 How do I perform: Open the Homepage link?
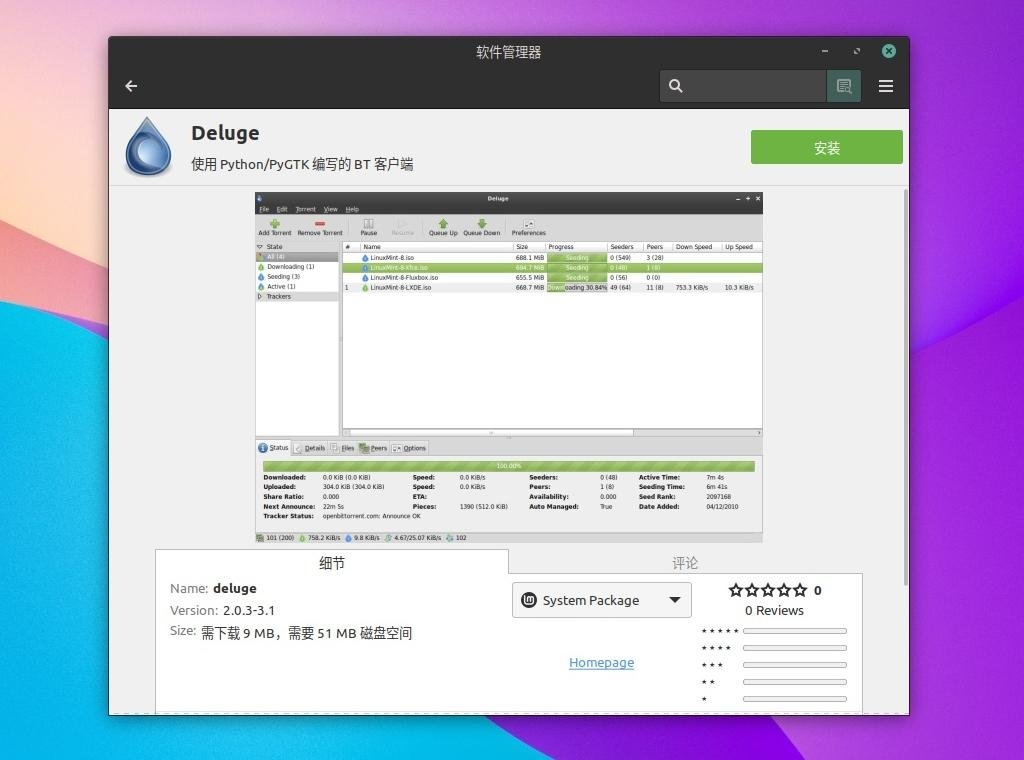click(601, 663)
